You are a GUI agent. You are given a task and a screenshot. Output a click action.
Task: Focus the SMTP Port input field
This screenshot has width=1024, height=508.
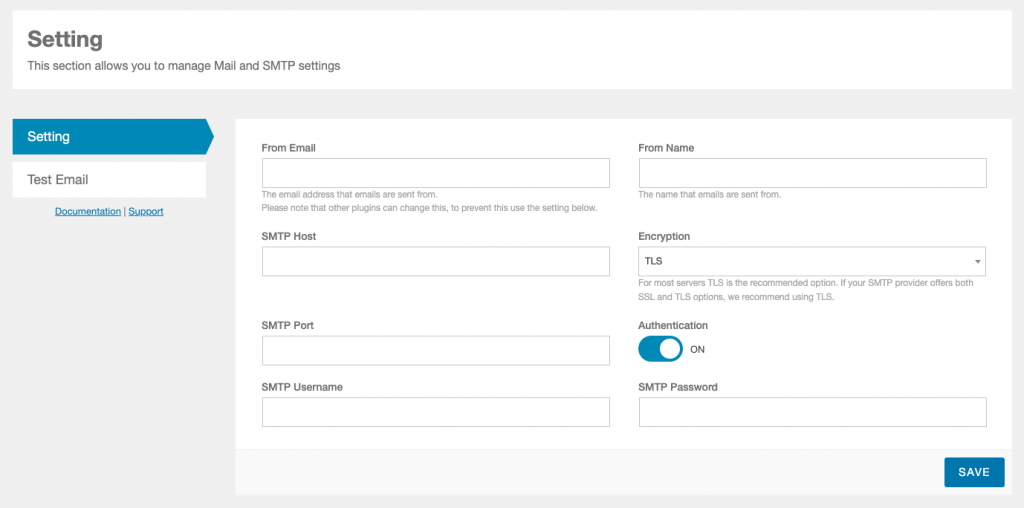point(435,350)
